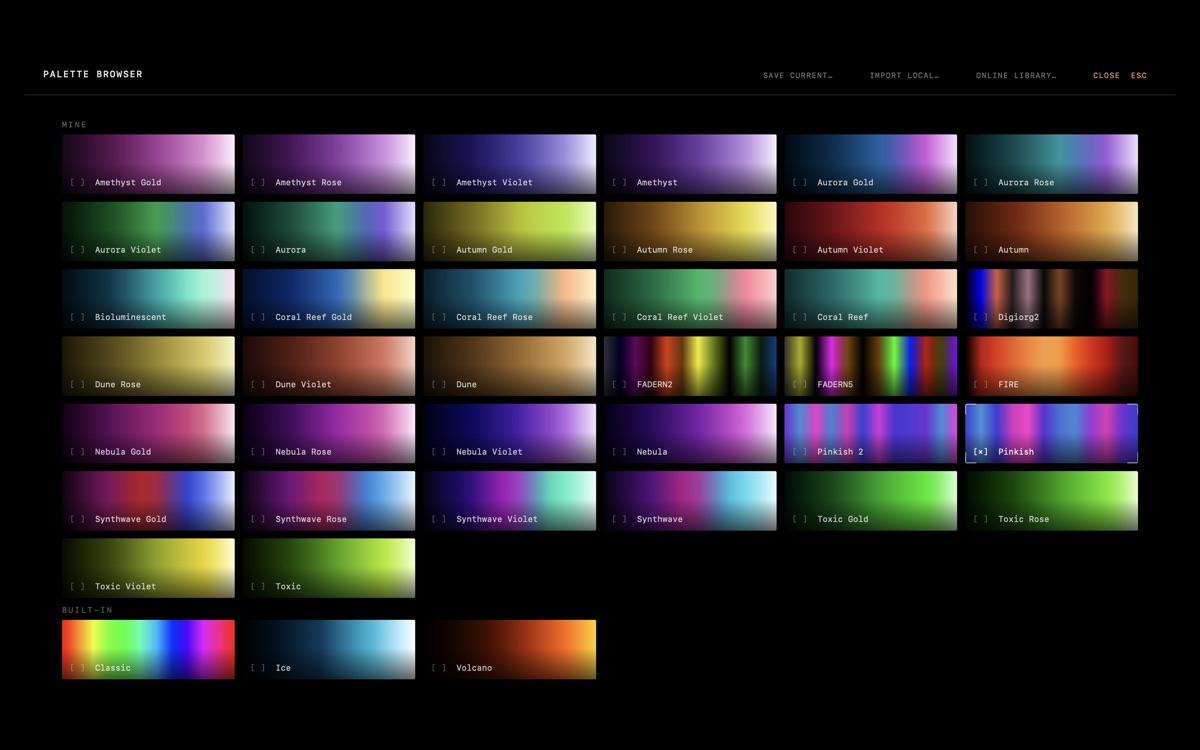Select the Ice built-in palette

(329, 650)
